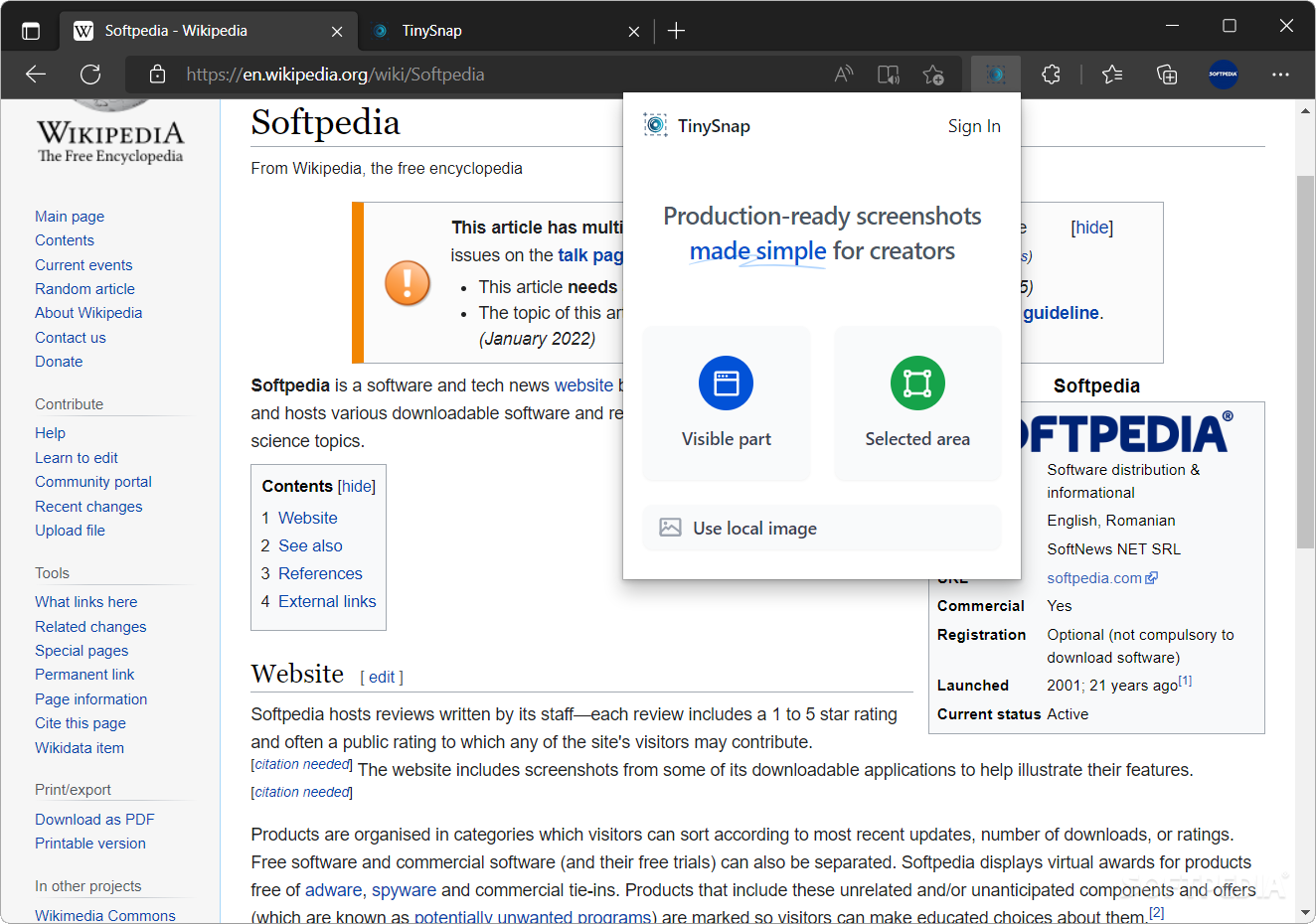Open Related changes tool link
1316x924 pixels.
click(90, 627)
